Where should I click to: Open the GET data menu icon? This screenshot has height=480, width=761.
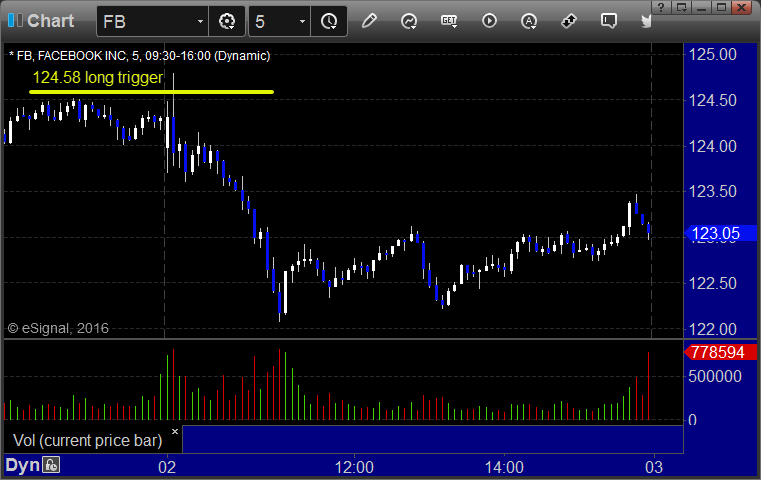pyautogui.click(x=449, y=21)
